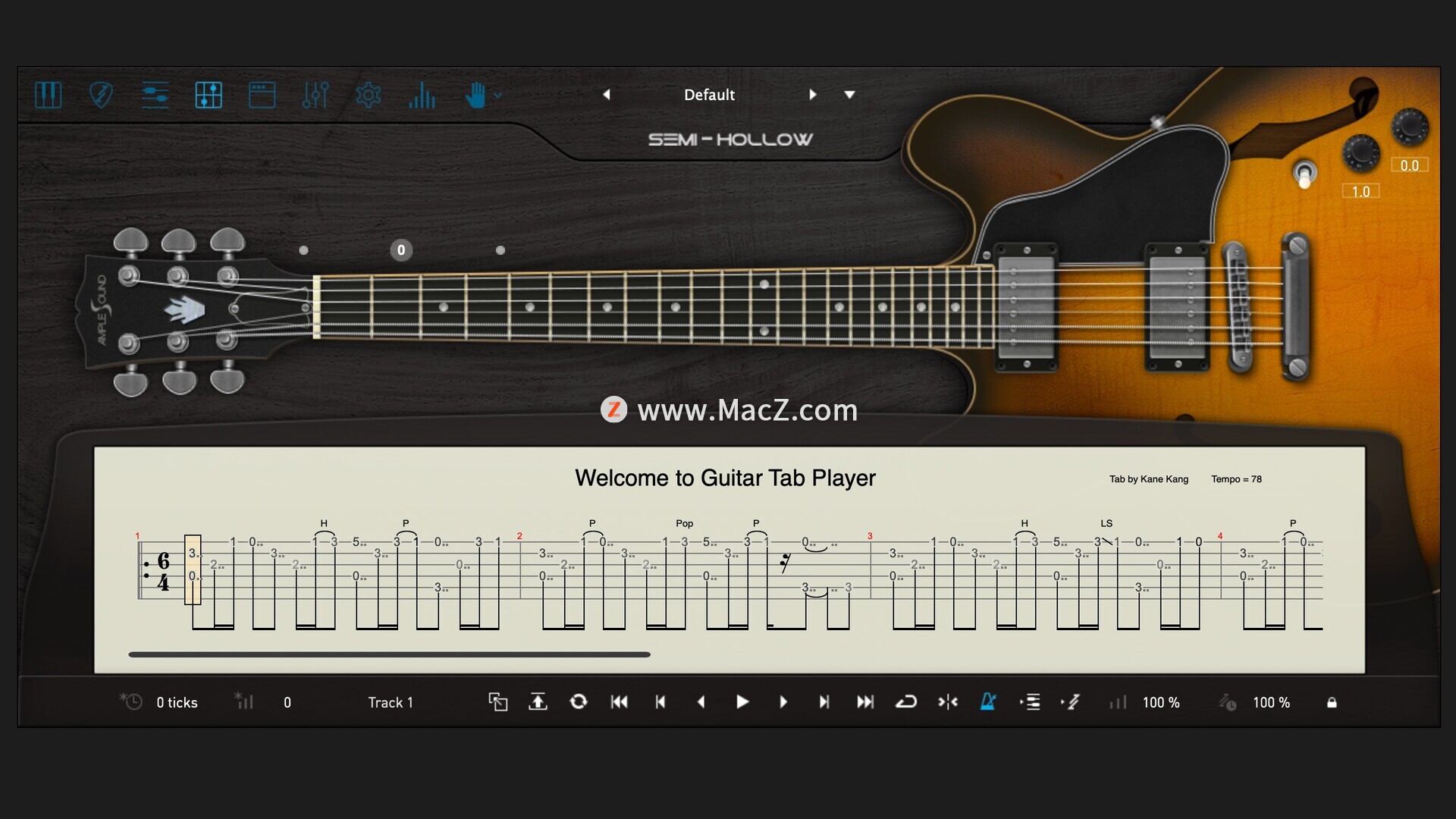Click the Tempo = 78 label
The height and width of the screenshot is (819, 1456).
pyautogui.click(x=1236, y=479)
